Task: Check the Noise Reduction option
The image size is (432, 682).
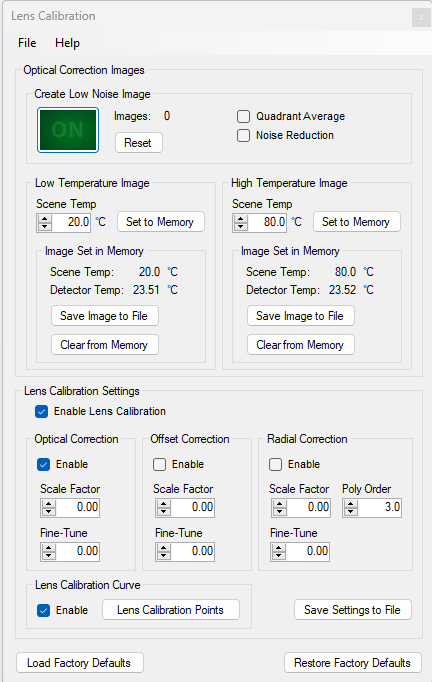Action: tap(243, 136)
